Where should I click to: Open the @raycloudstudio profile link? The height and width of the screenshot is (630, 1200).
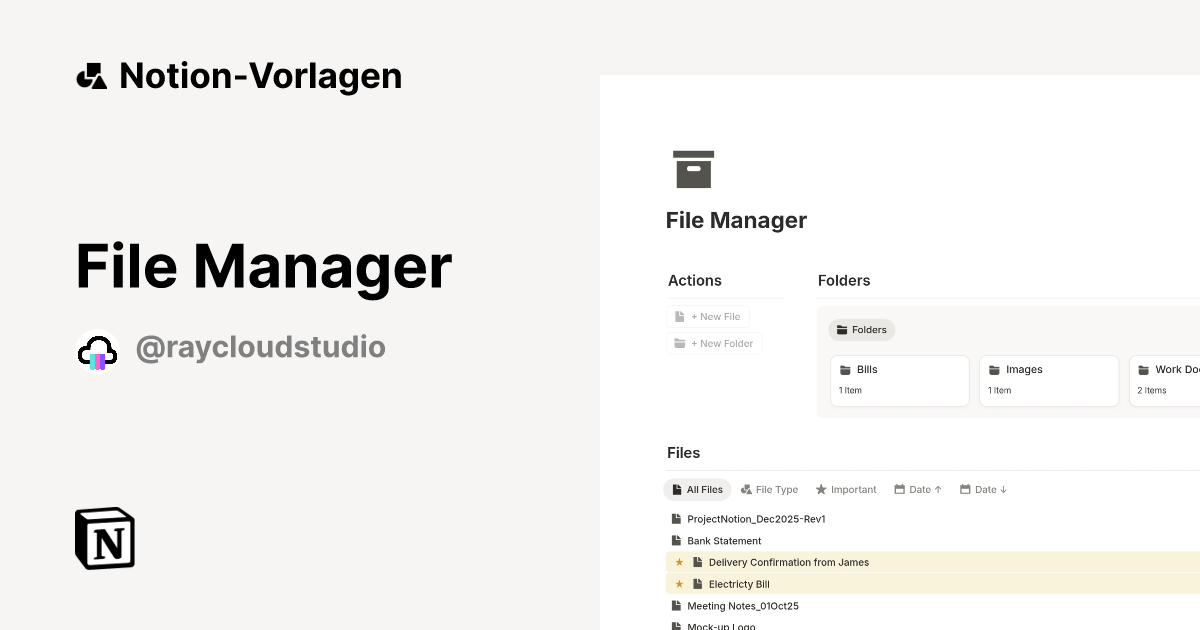click(261, 347)
